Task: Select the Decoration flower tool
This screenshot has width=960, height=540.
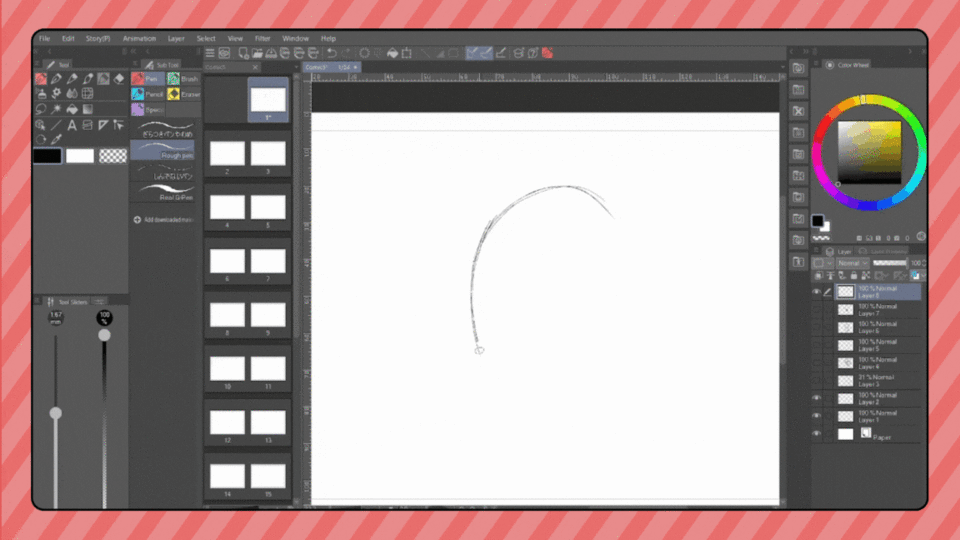Action: tap(56, 94)
